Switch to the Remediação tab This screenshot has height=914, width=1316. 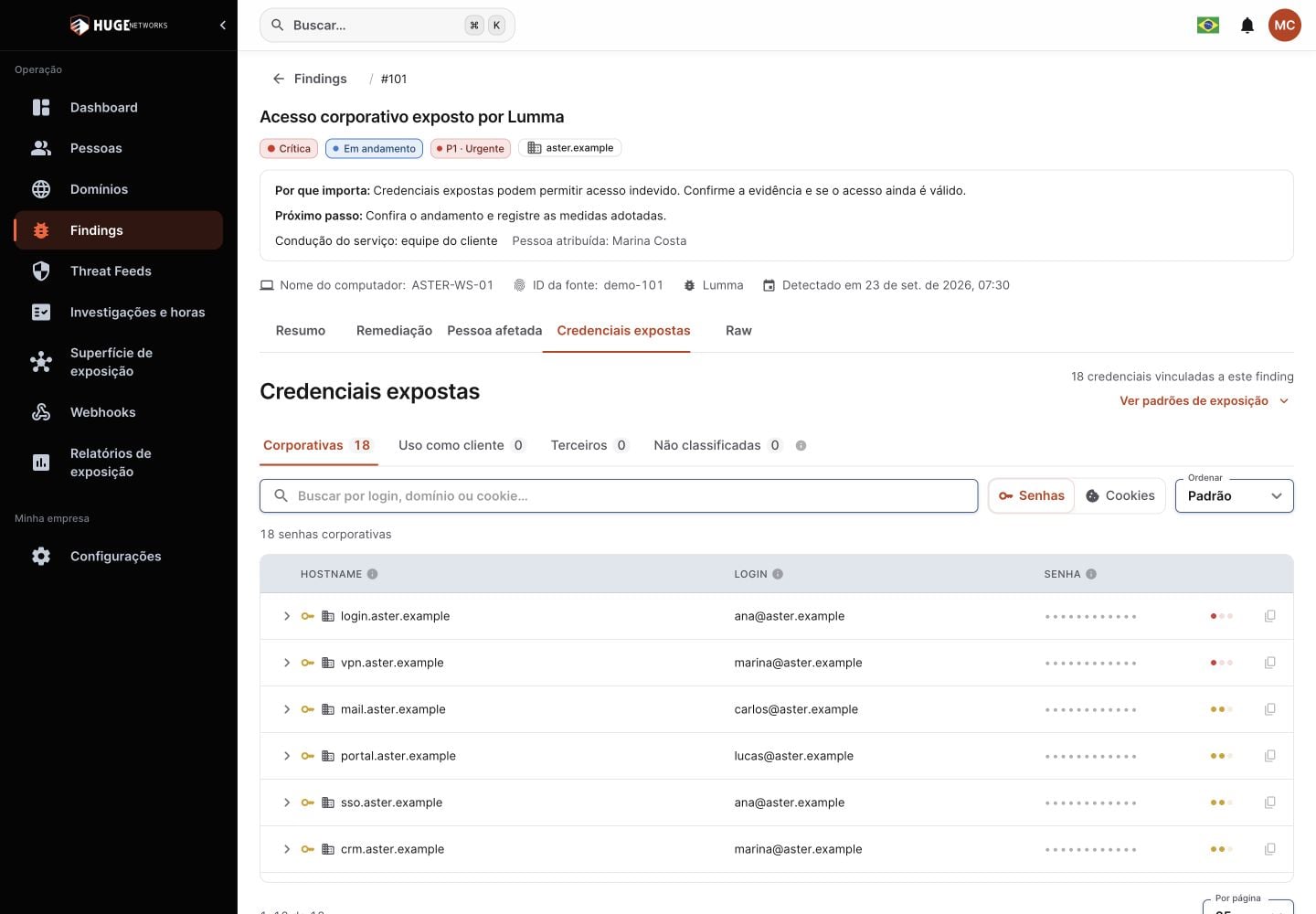[394, 331]
